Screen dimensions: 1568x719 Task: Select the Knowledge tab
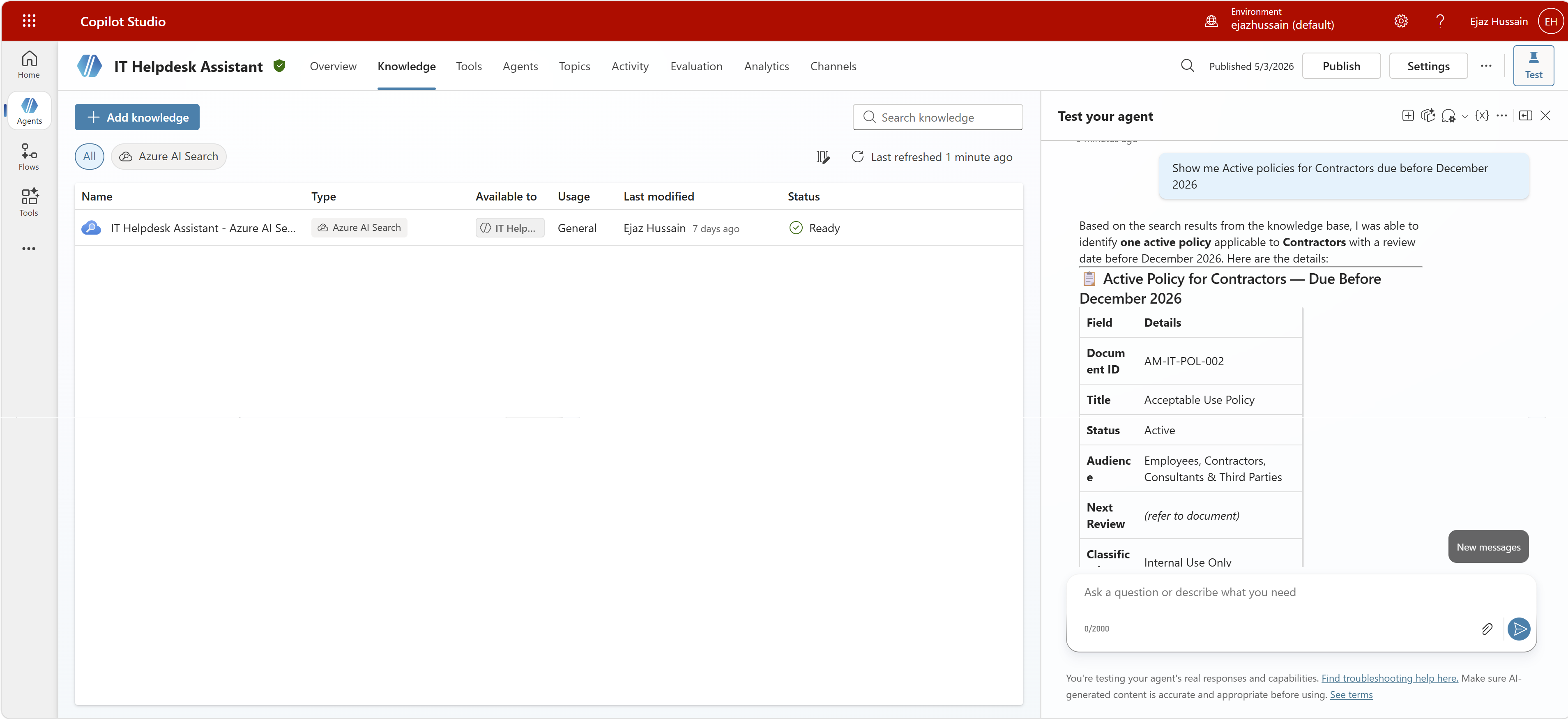click(406, 66)
